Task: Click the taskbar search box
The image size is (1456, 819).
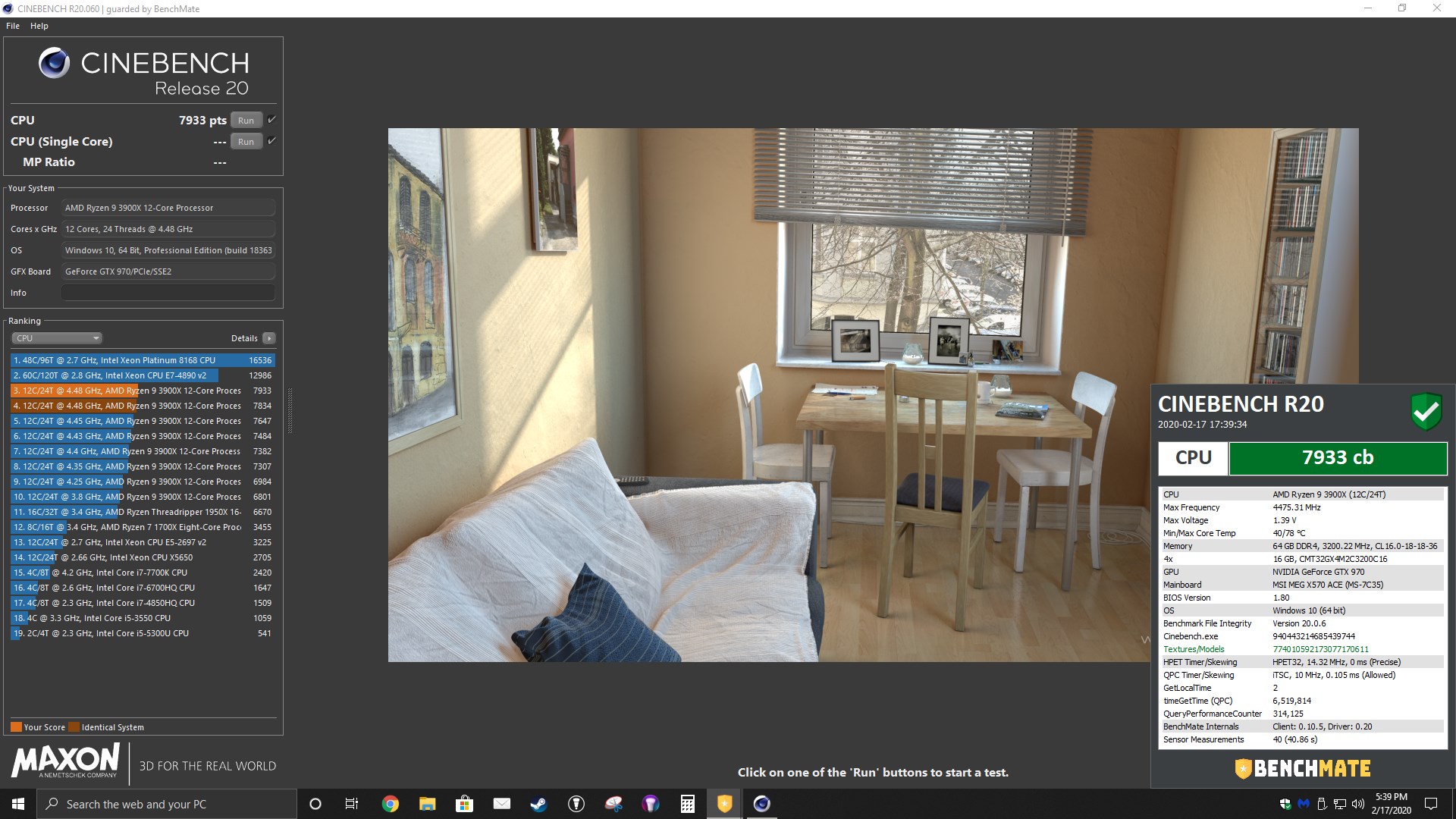Action: coord(167,804)
